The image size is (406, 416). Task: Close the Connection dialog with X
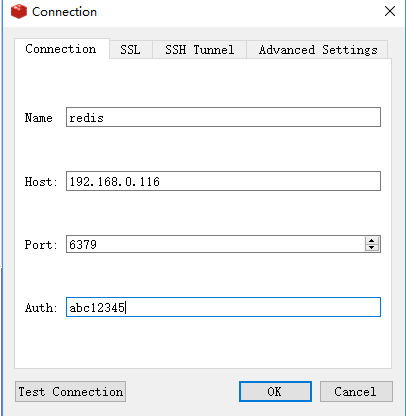point(390,11)
